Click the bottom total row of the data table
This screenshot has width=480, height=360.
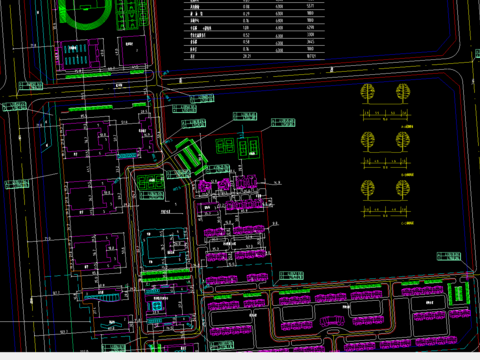(x=254, y=56)
